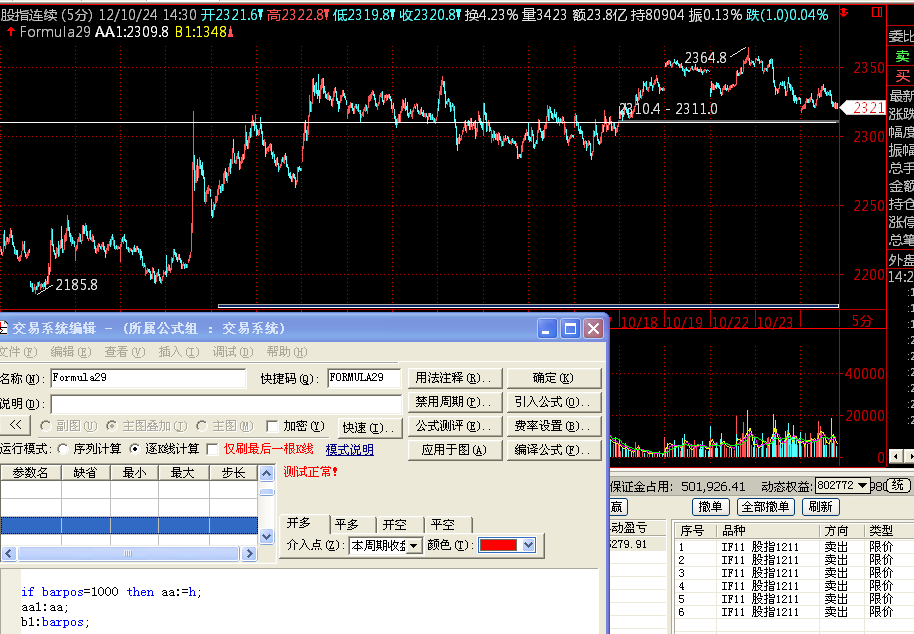Viewport: 914px width, 634px height.
Task: Click the parameter table scroll-down arrow
Action: point(266,536)
